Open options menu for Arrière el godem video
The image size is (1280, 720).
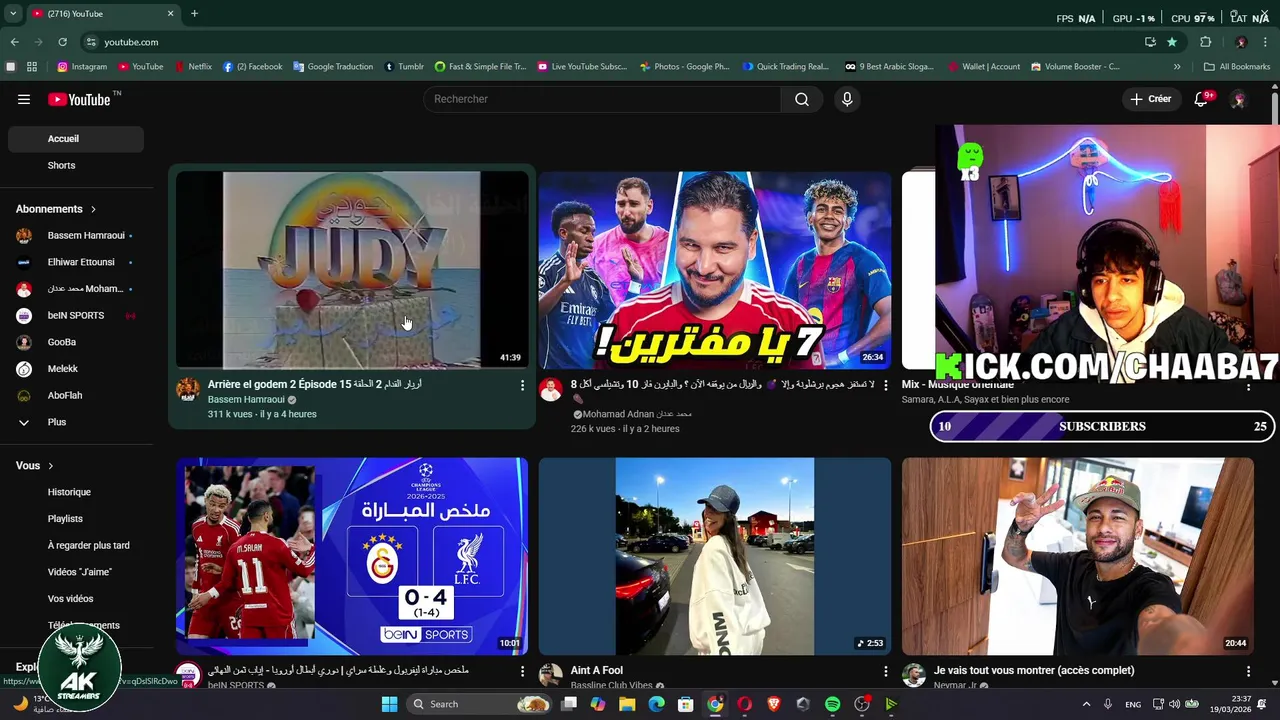522,385
